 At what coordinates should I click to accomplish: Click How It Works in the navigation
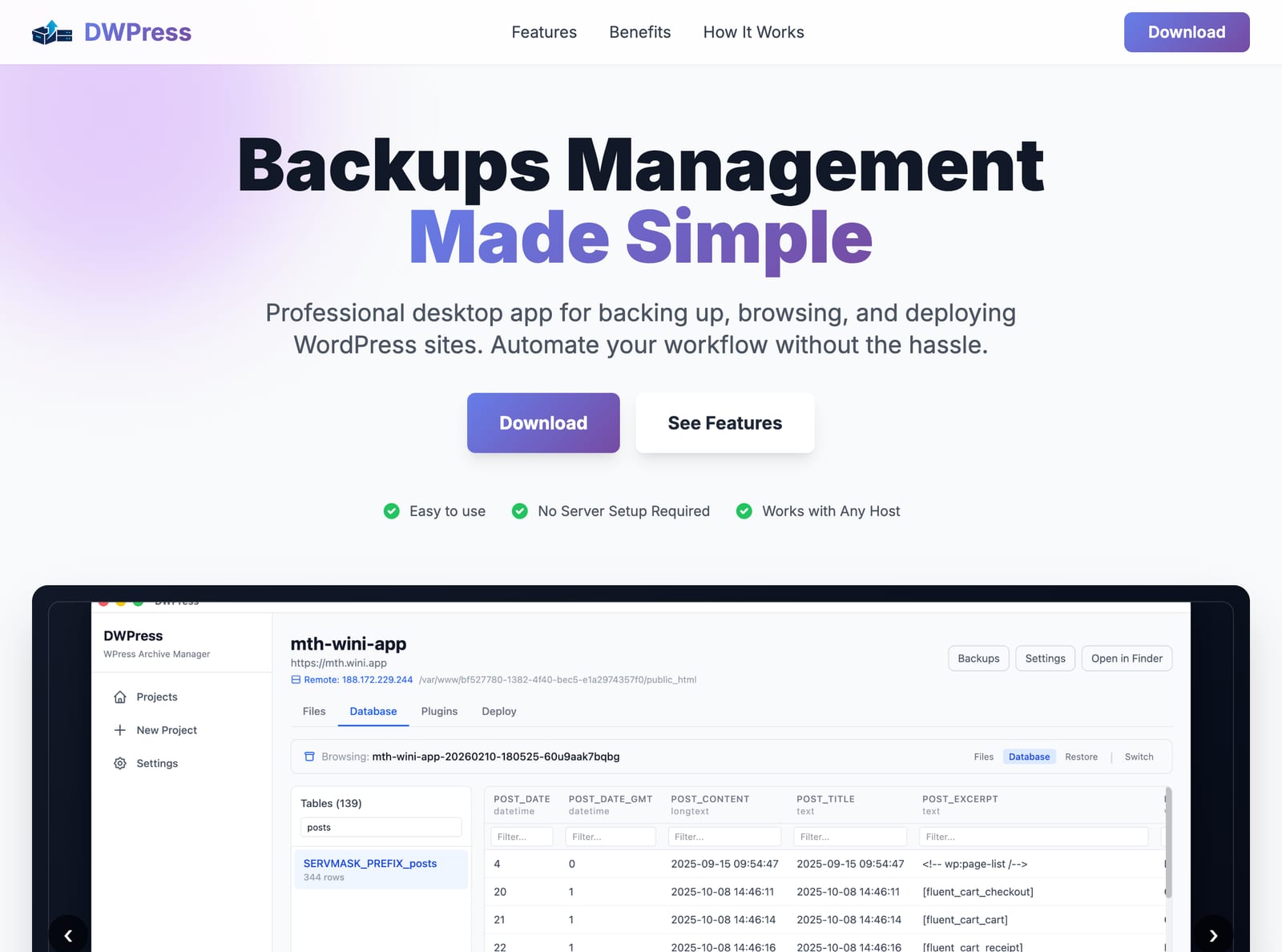[x=753, y=32]
